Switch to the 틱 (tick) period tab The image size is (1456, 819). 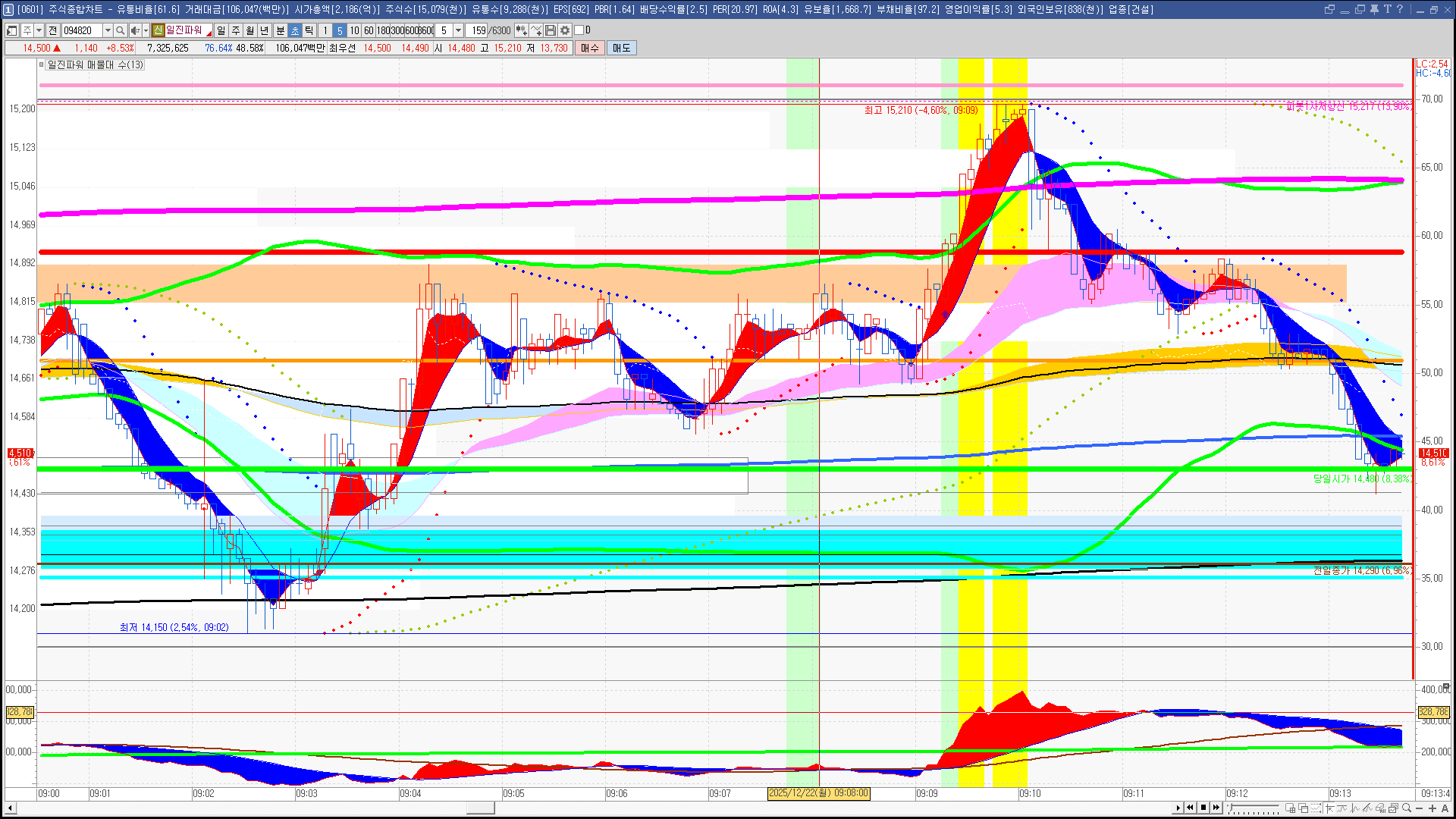click(x=309, y=30)
